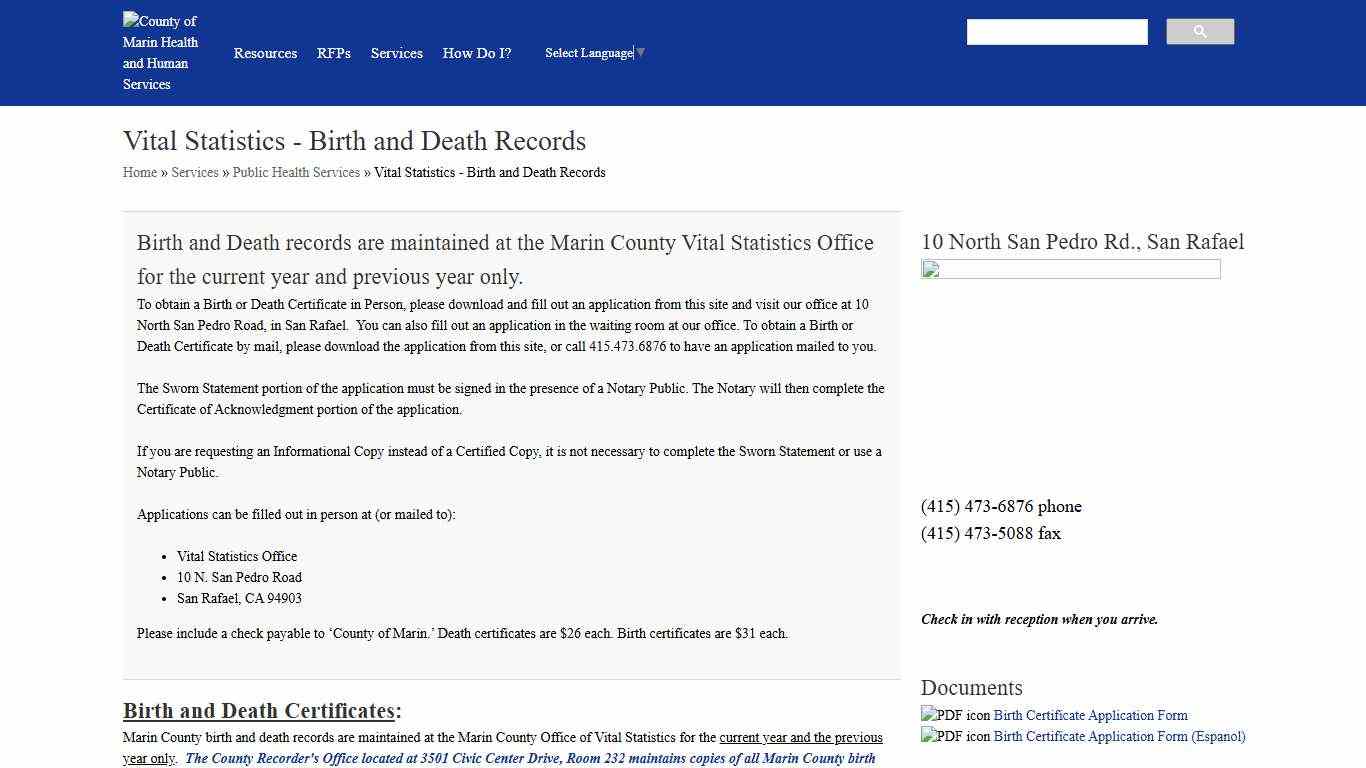
Task: Click inside the search text field
Action: pos(1056,31)
